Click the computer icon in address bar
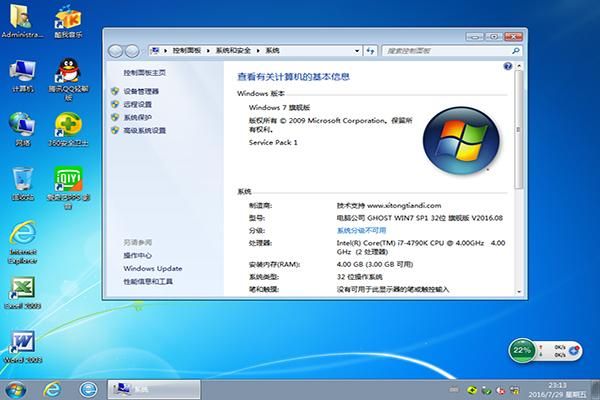The image size is (600, 400). coord(155,50)
